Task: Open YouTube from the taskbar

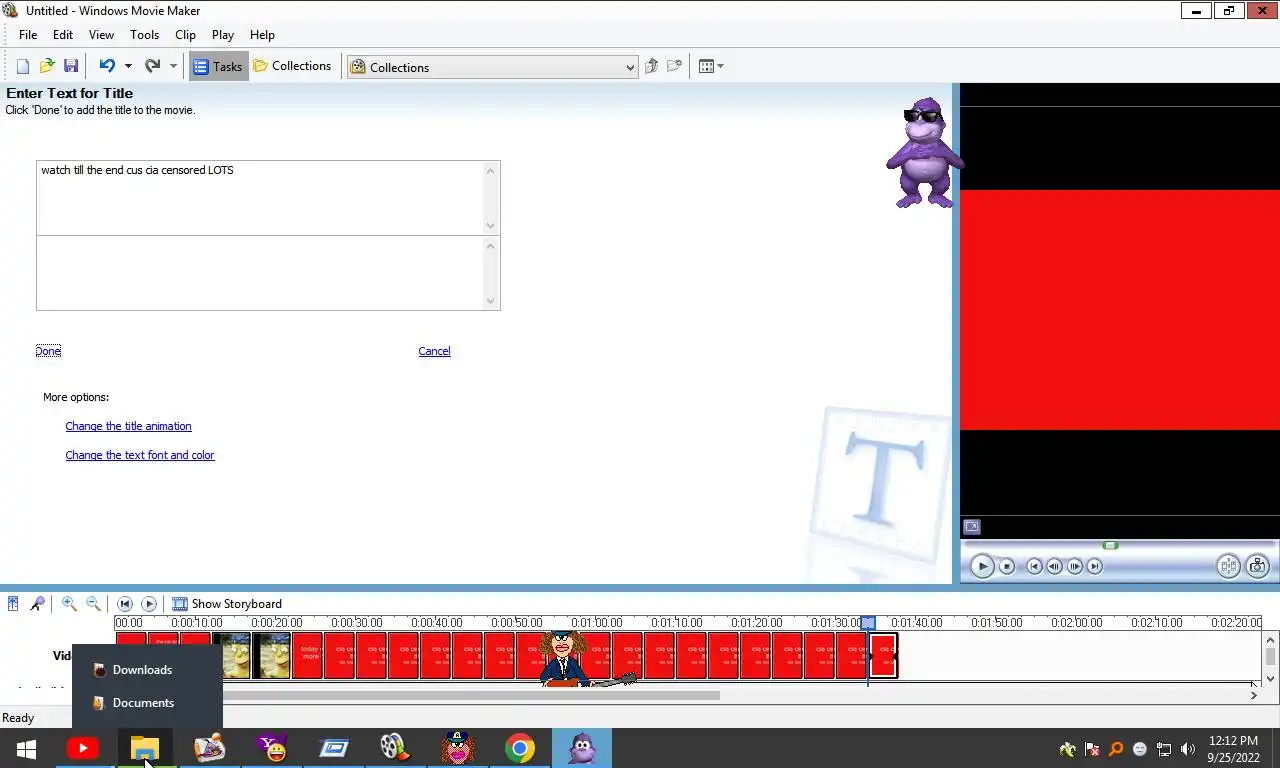Action: point(83,748)
